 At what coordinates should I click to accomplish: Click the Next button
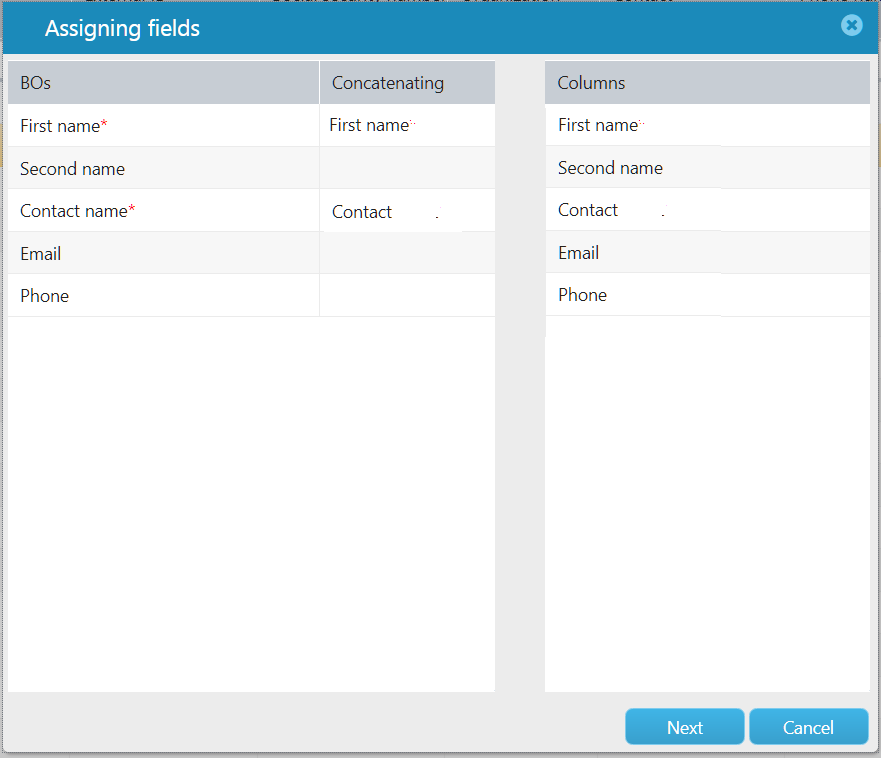tap(684, 727)
